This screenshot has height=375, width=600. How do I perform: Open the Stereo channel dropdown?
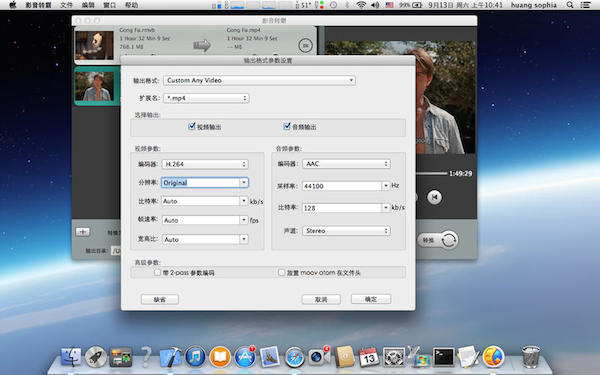tap(346, 231)
